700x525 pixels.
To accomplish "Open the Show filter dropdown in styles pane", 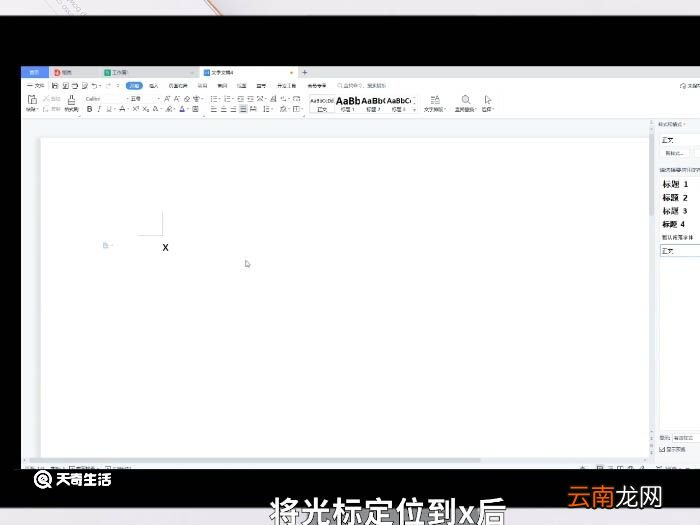I will coord(686,438).
